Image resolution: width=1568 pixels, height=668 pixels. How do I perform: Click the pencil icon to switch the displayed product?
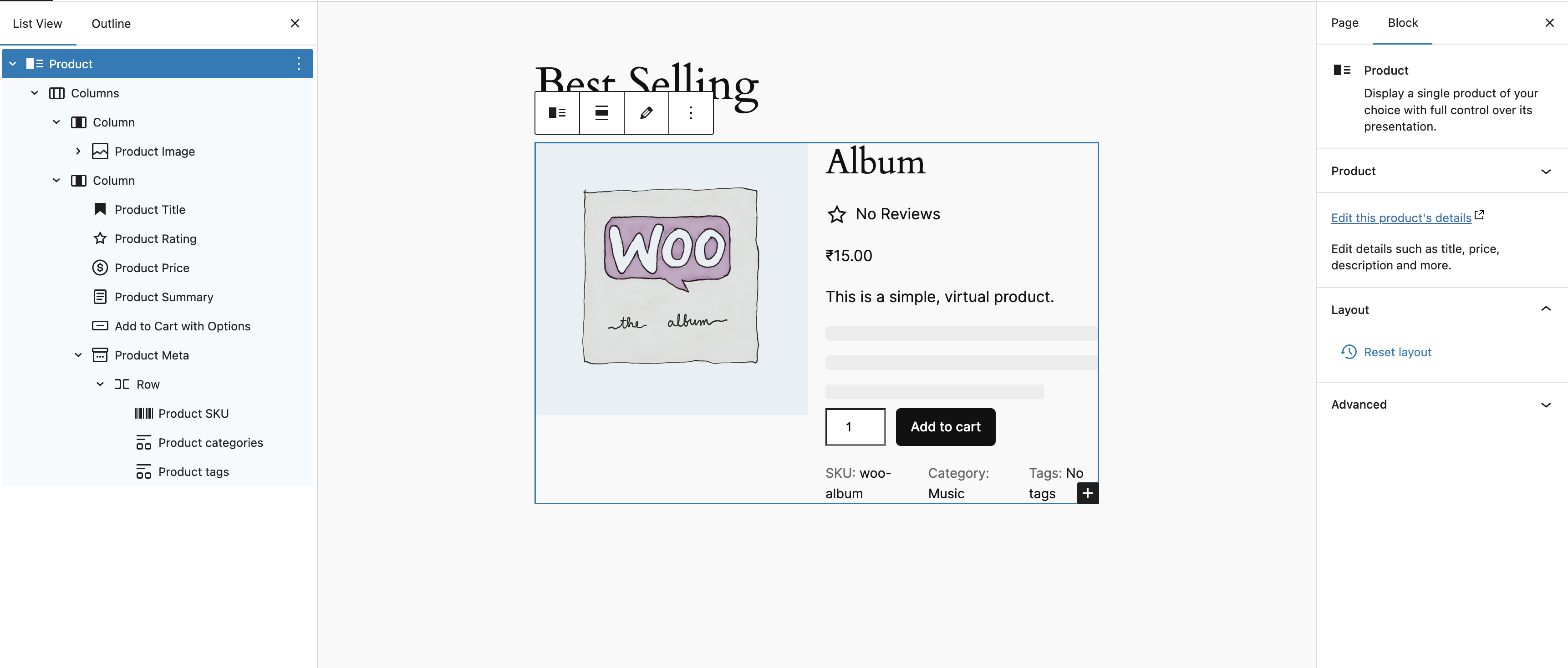coord(646,112)
